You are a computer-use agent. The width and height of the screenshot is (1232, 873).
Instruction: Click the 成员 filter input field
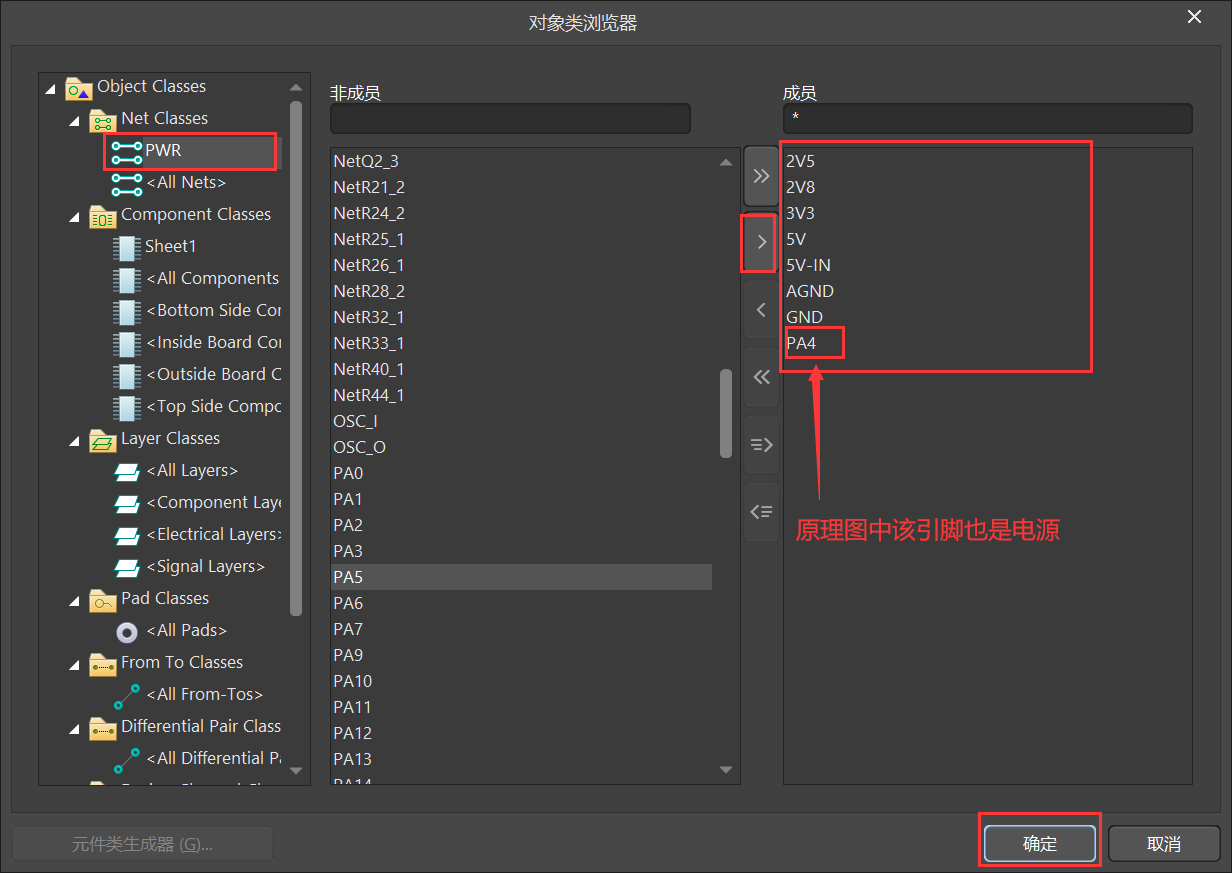(x=987, y=119)
